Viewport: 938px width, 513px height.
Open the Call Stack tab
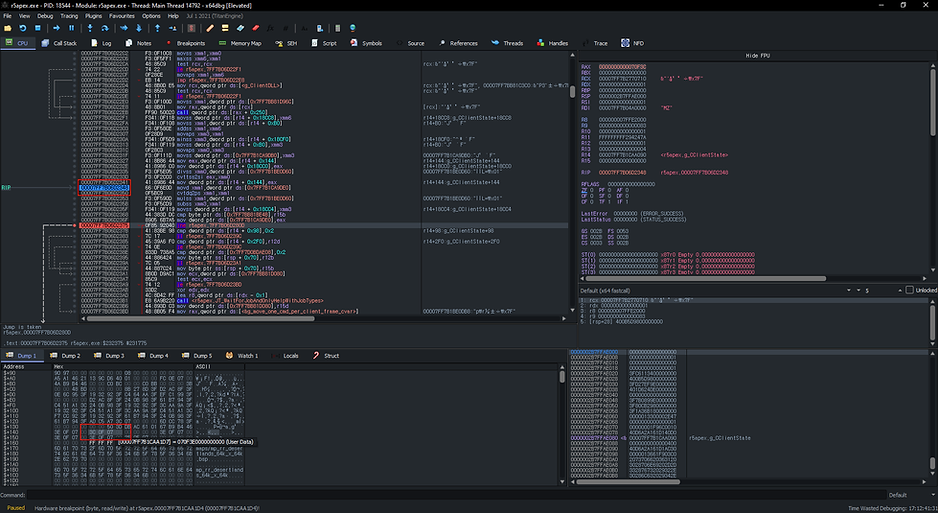click(59, 43)
